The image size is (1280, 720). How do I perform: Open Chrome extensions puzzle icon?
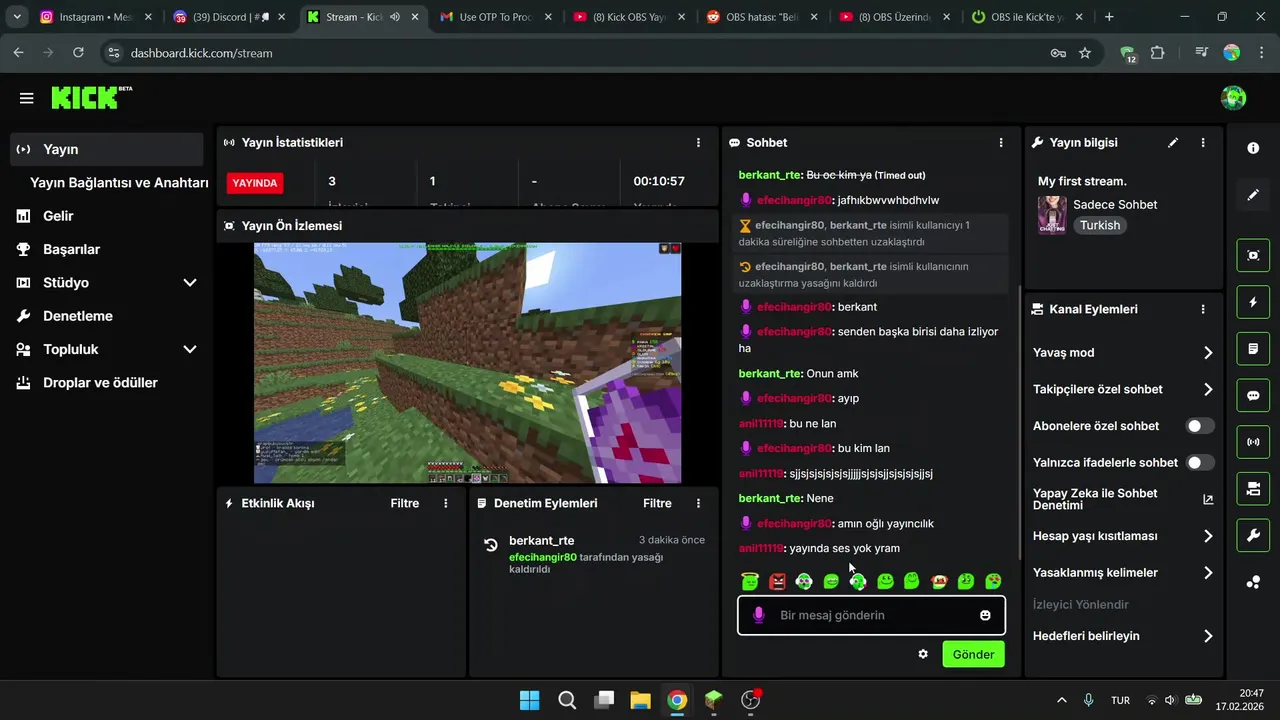click(1158, 53)
